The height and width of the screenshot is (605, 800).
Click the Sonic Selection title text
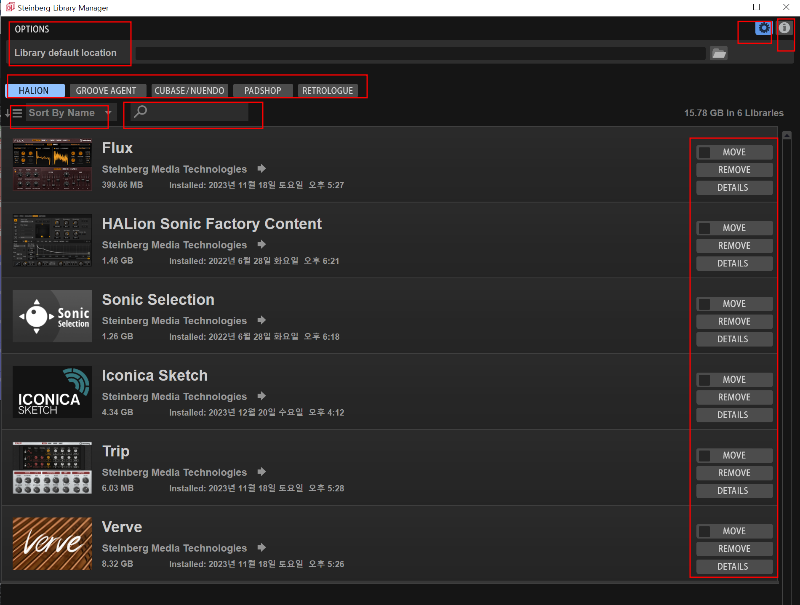point(158,299)
